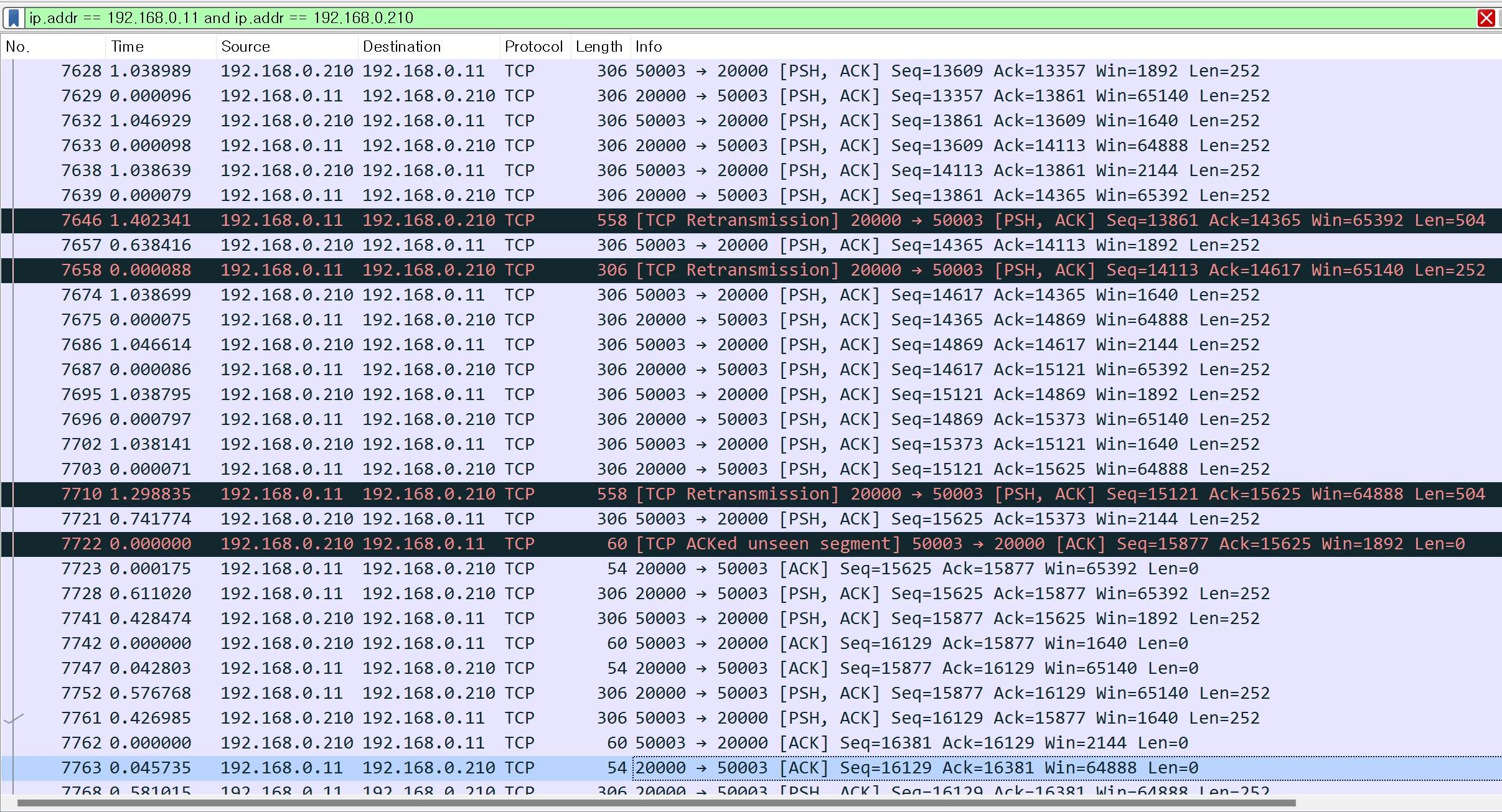Select packet 7674 row
This screenshot has height=812, width=1502.
coord(751,295)
